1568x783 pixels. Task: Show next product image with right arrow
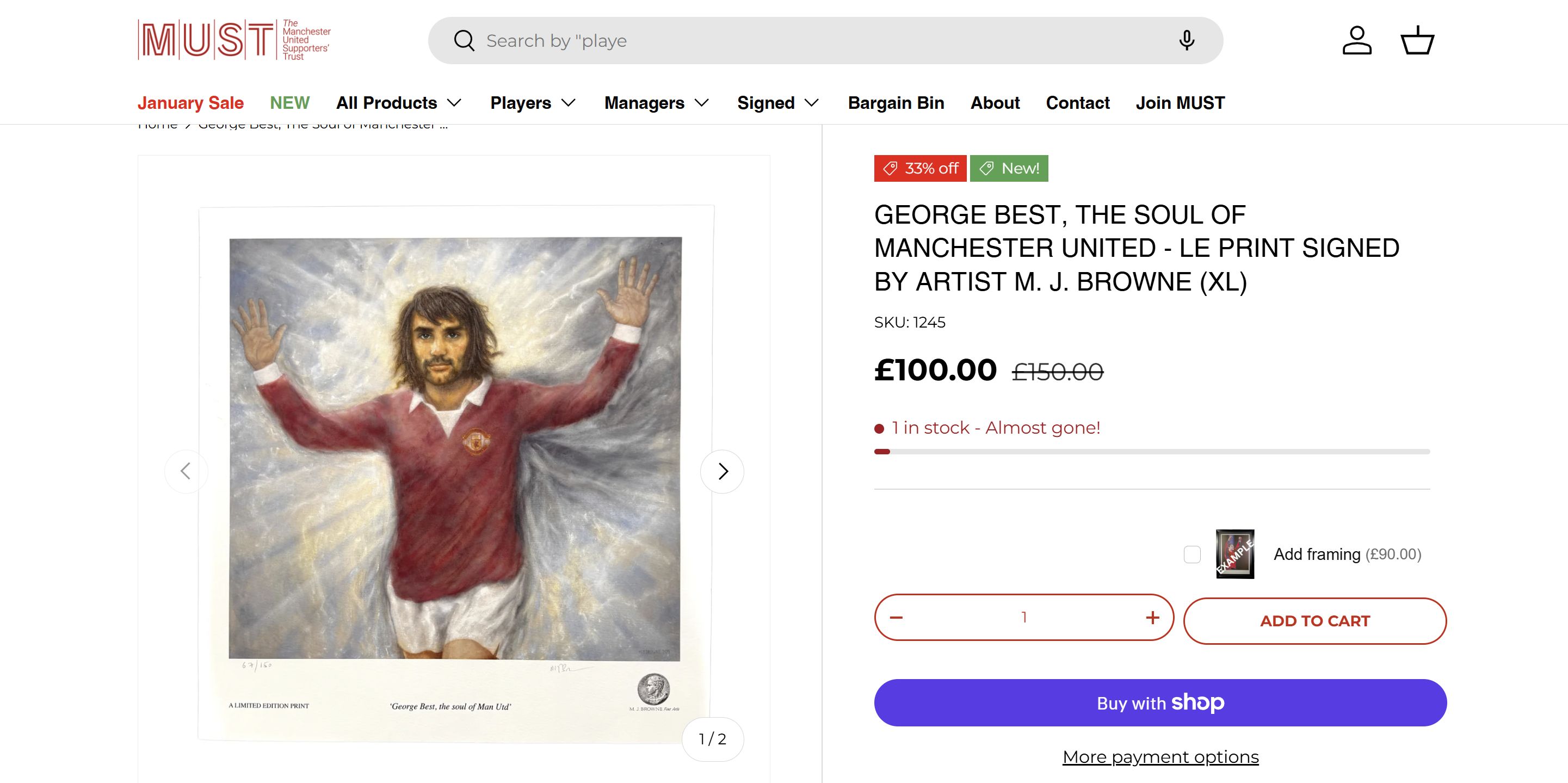point(722,471)
